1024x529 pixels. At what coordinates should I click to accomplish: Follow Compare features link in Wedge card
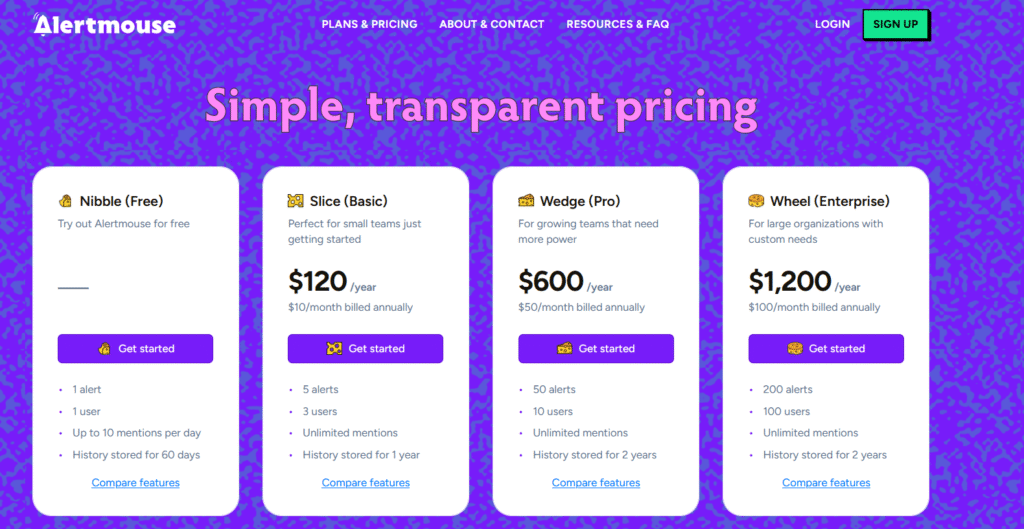coord(596,483)
